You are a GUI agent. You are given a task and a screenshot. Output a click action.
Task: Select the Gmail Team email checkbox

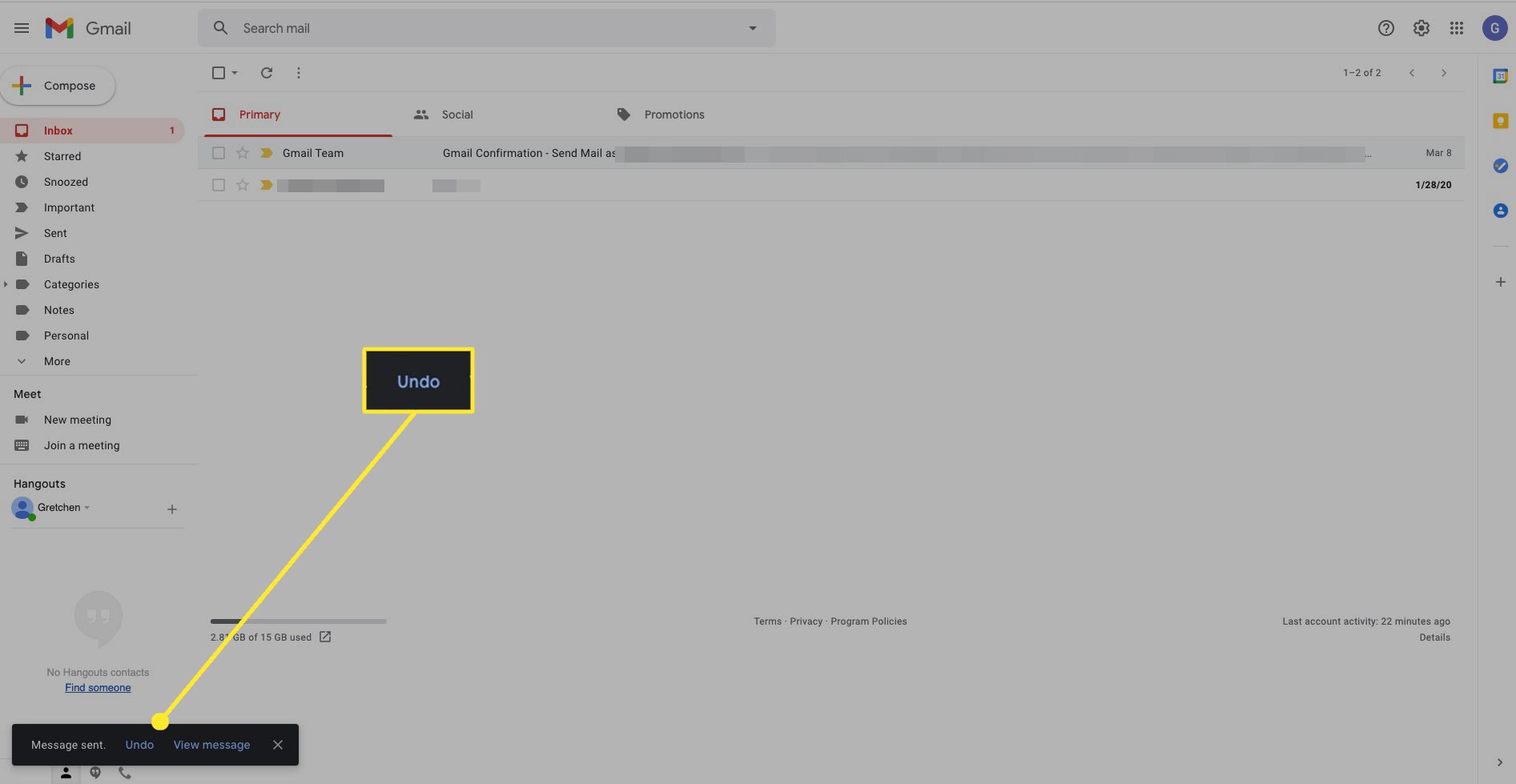click(x=218, y=153)
